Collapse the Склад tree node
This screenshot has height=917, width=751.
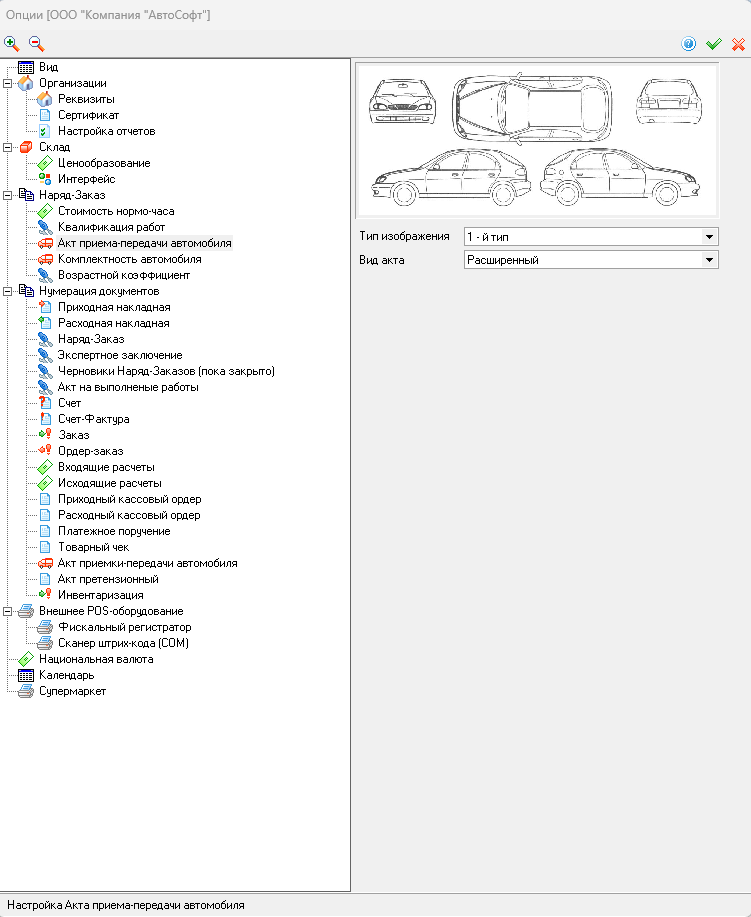point(7,147)
